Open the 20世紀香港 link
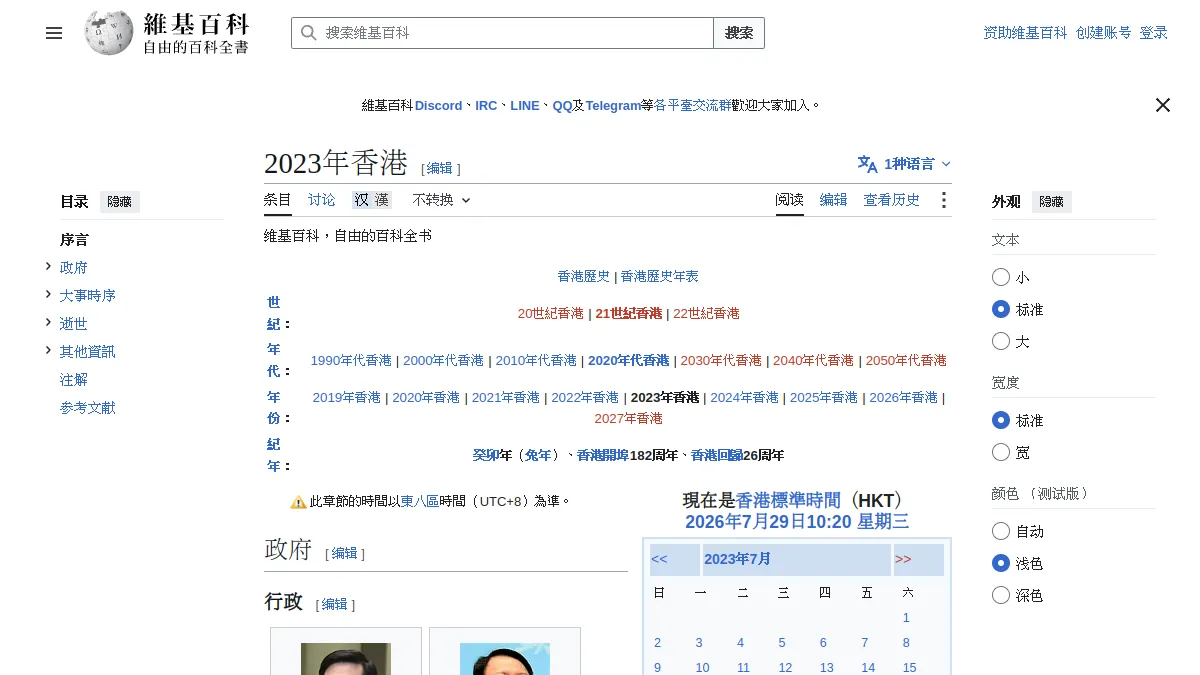 550,313
